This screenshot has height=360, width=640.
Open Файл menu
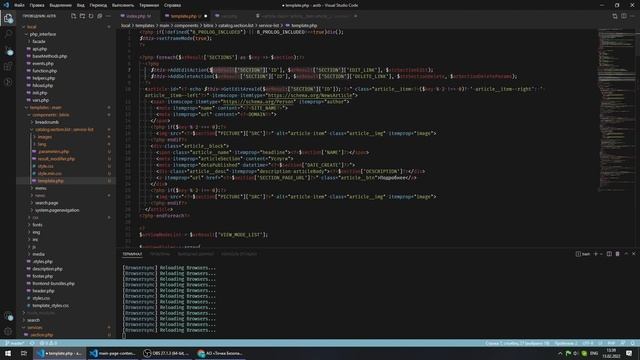pos(19,5)
